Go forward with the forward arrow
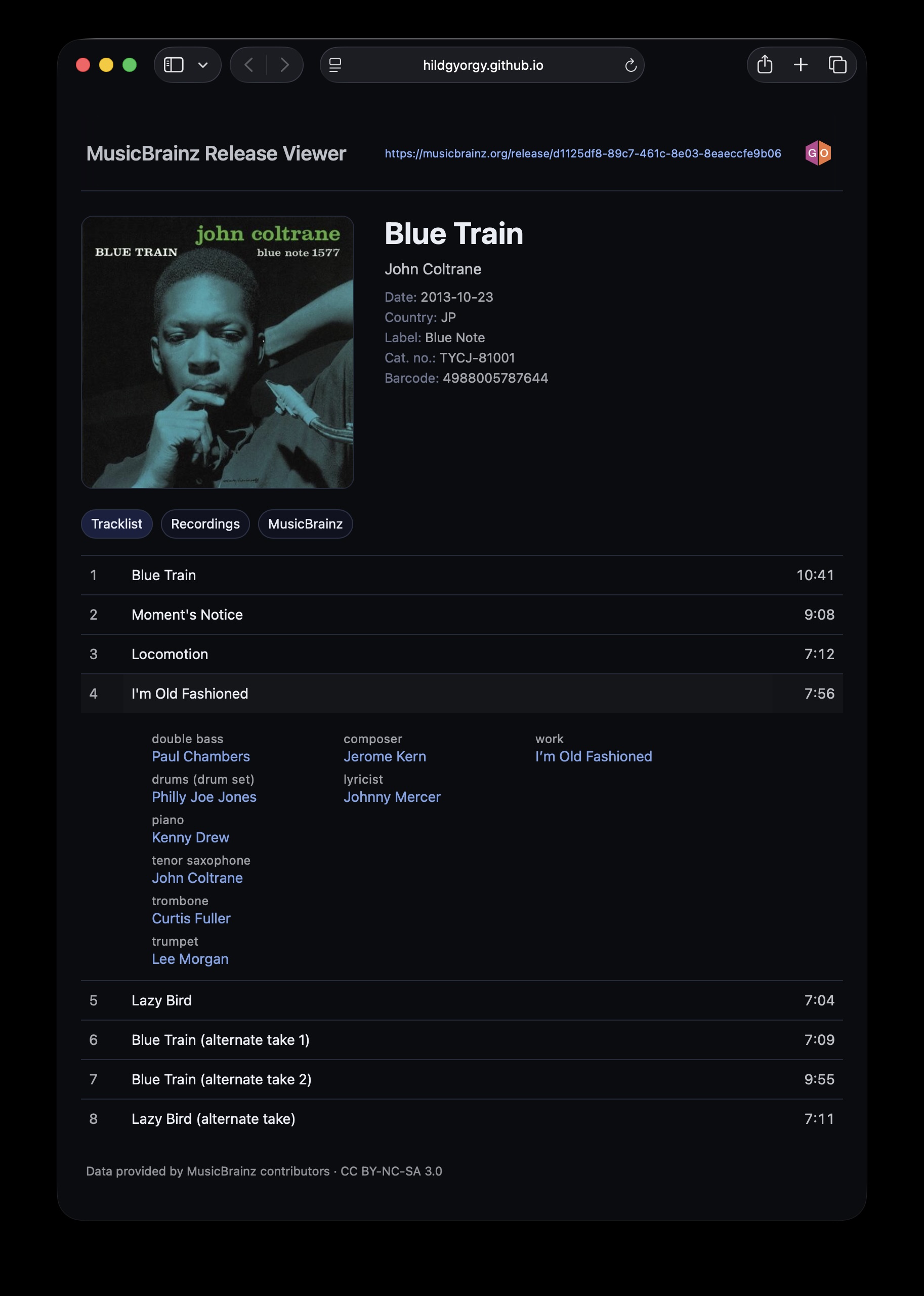The height and width of the screenshot is (1296, 924). pyautogui.click(x=284, y=65)
